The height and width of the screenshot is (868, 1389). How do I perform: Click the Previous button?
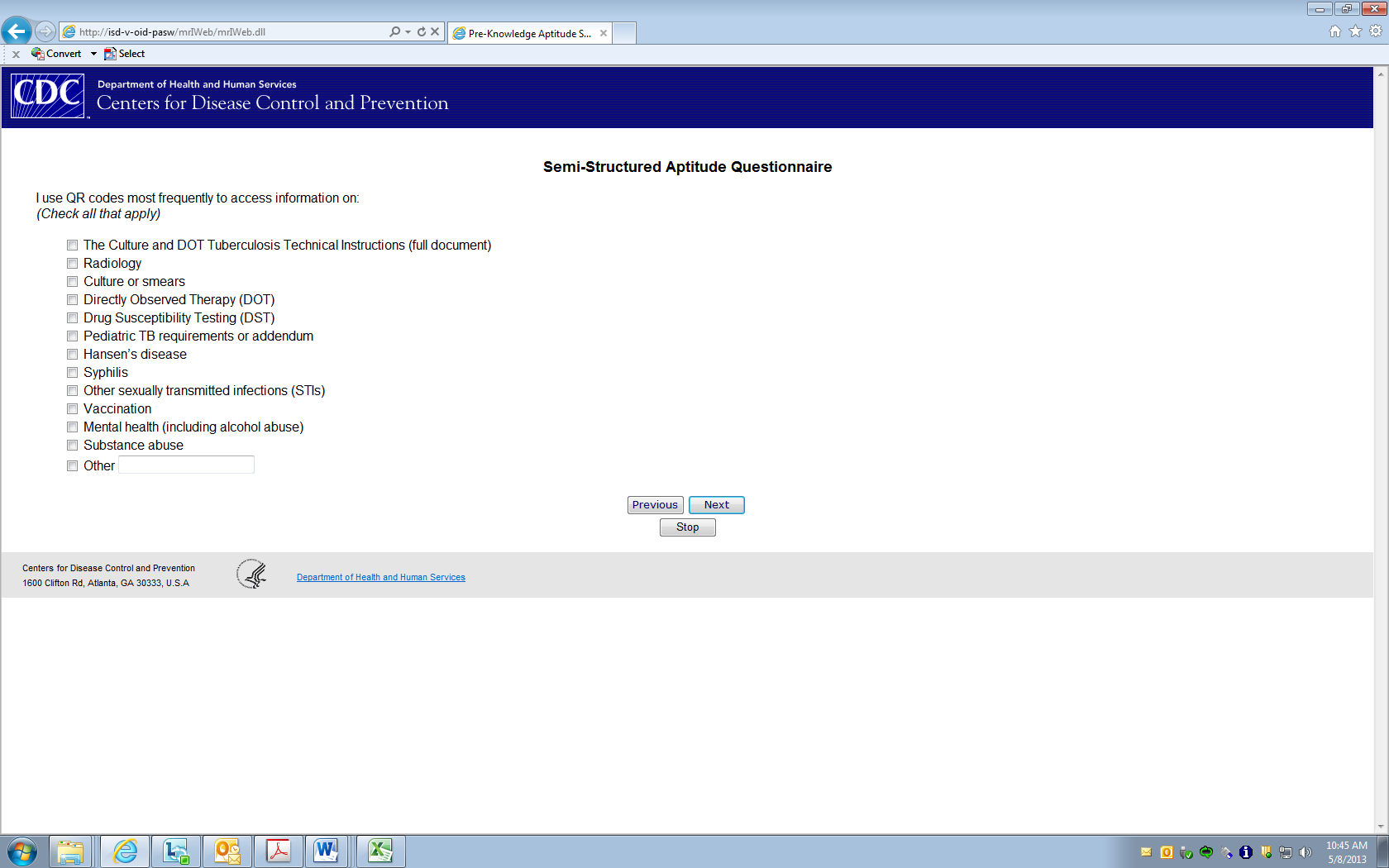[x=656, y=505]
